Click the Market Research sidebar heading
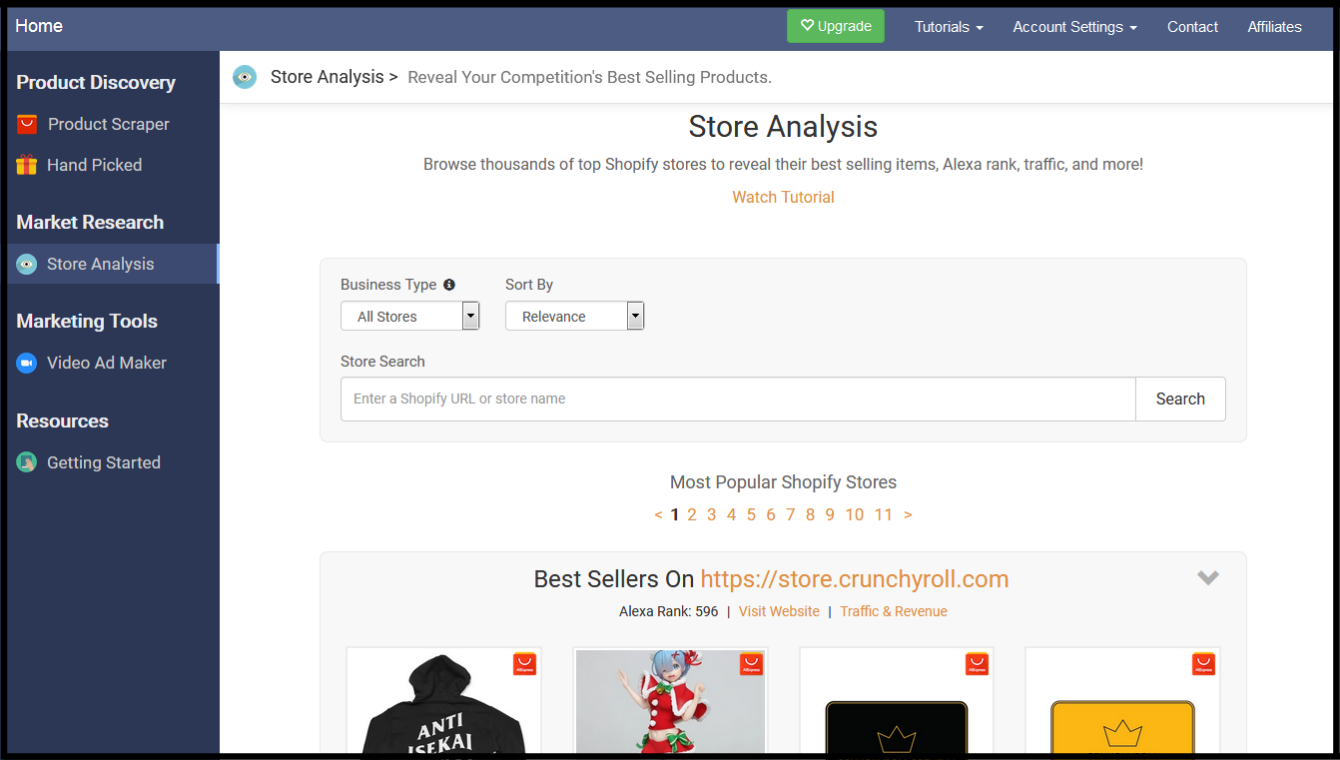 pos(90,222)
